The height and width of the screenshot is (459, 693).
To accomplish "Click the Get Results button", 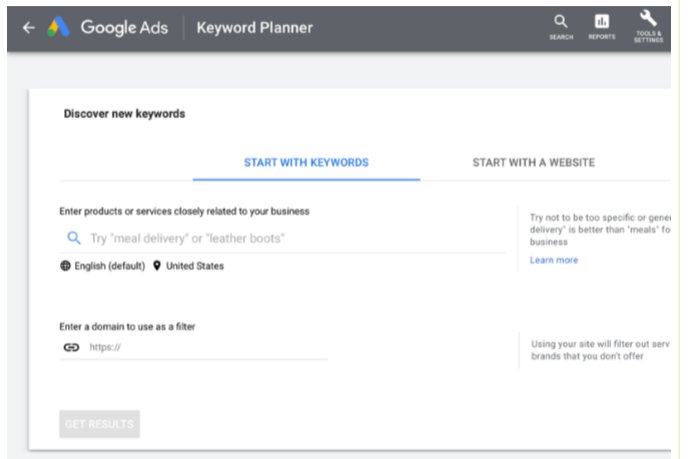I will point(99,424).
